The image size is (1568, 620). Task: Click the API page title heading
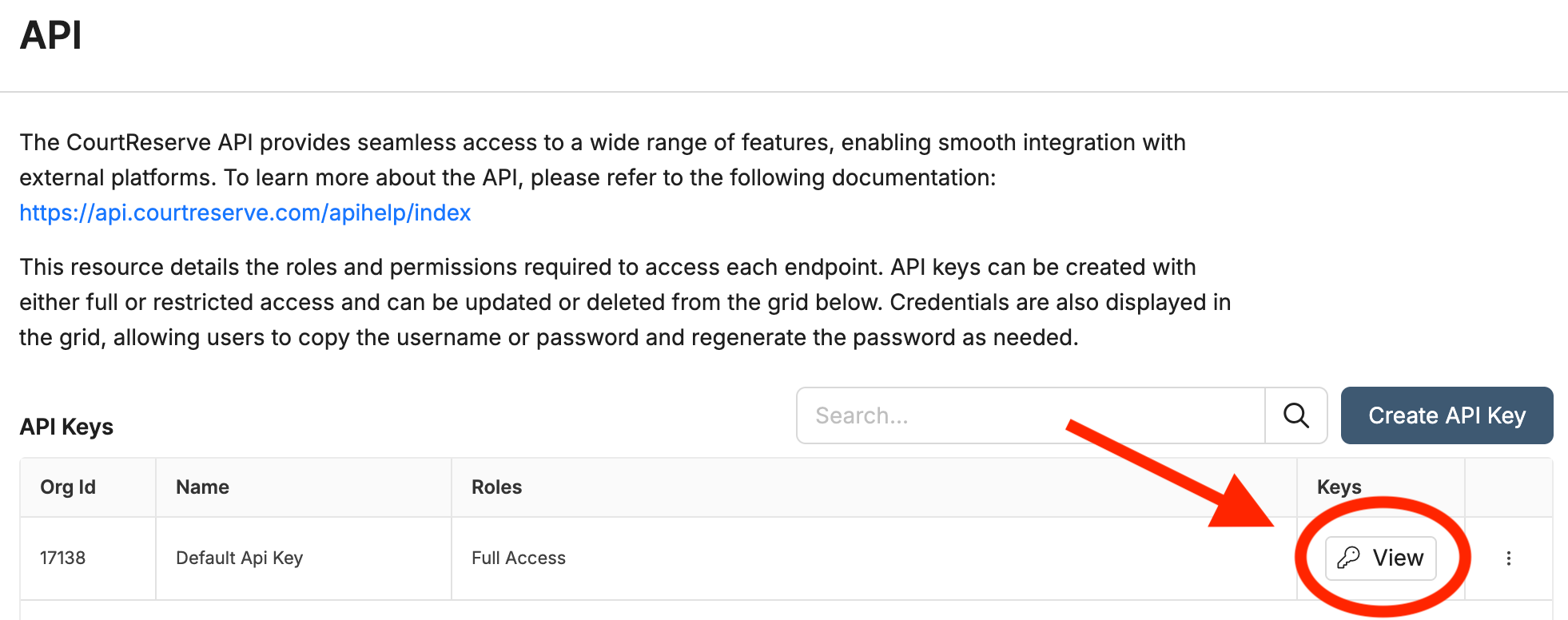click(x=51, y=35)
